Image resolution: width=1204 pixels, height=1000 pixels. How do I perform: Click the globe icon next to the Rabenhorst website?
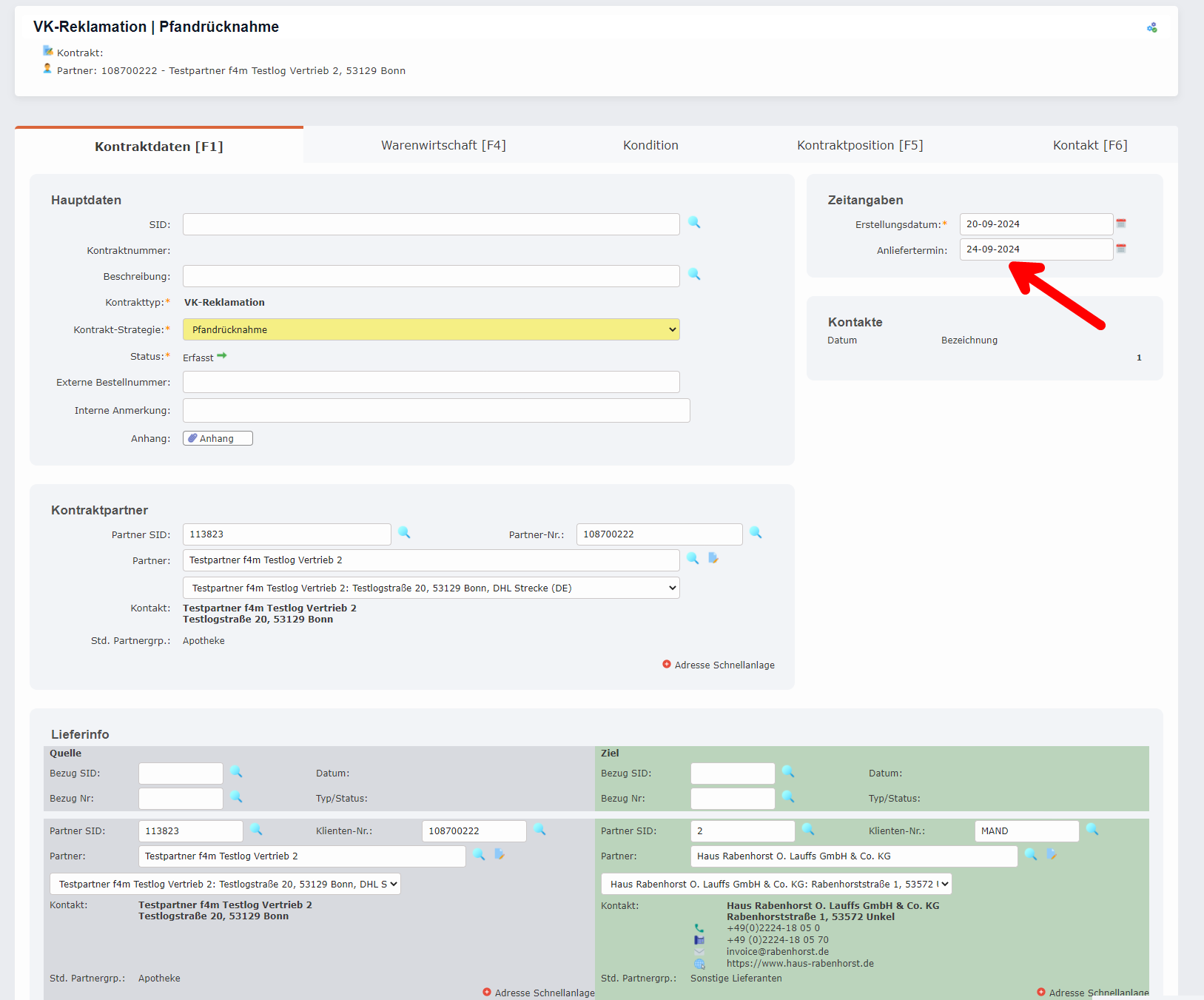click(699, 963)
